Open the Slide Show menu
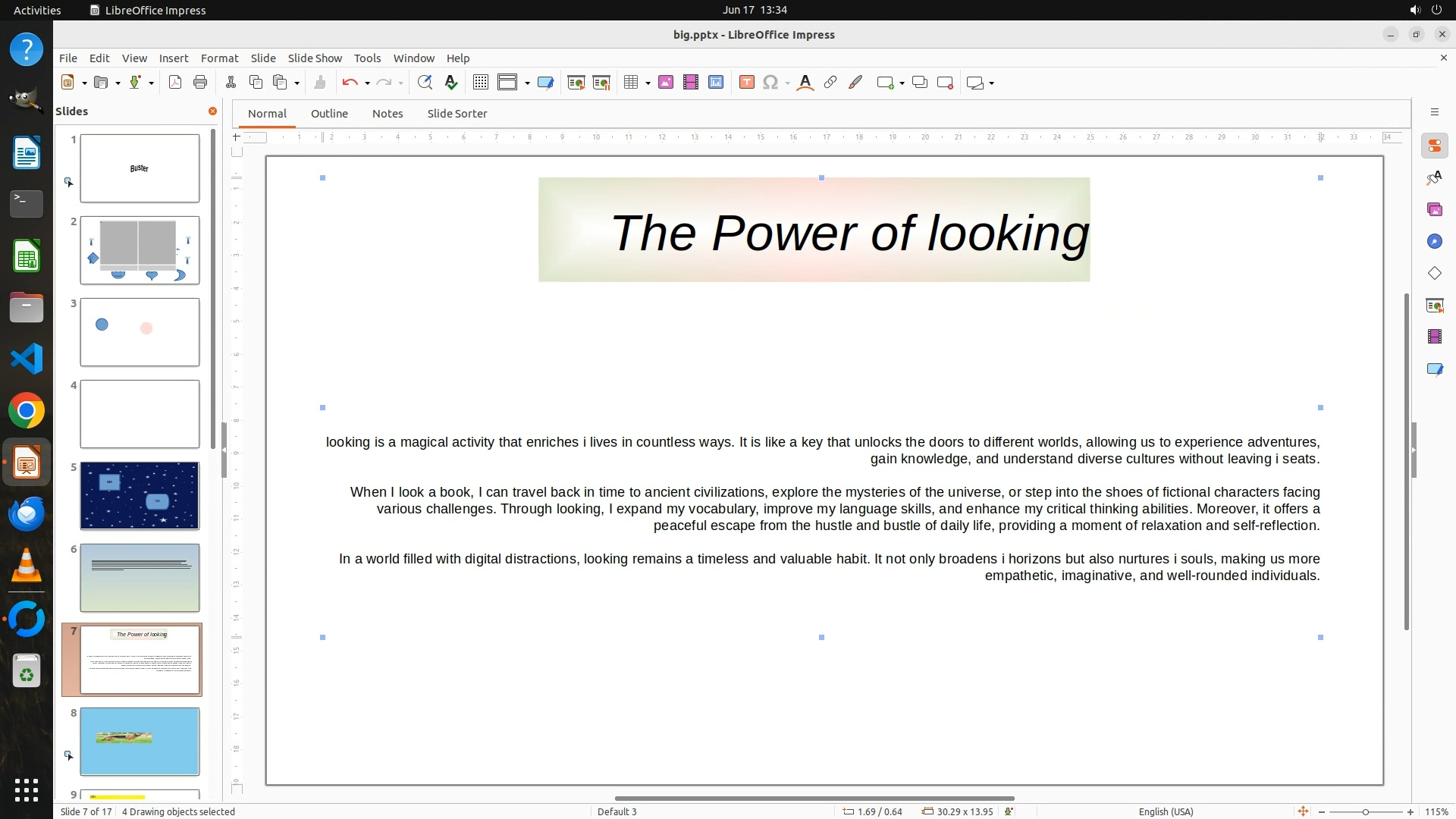 tap(315, 58)
